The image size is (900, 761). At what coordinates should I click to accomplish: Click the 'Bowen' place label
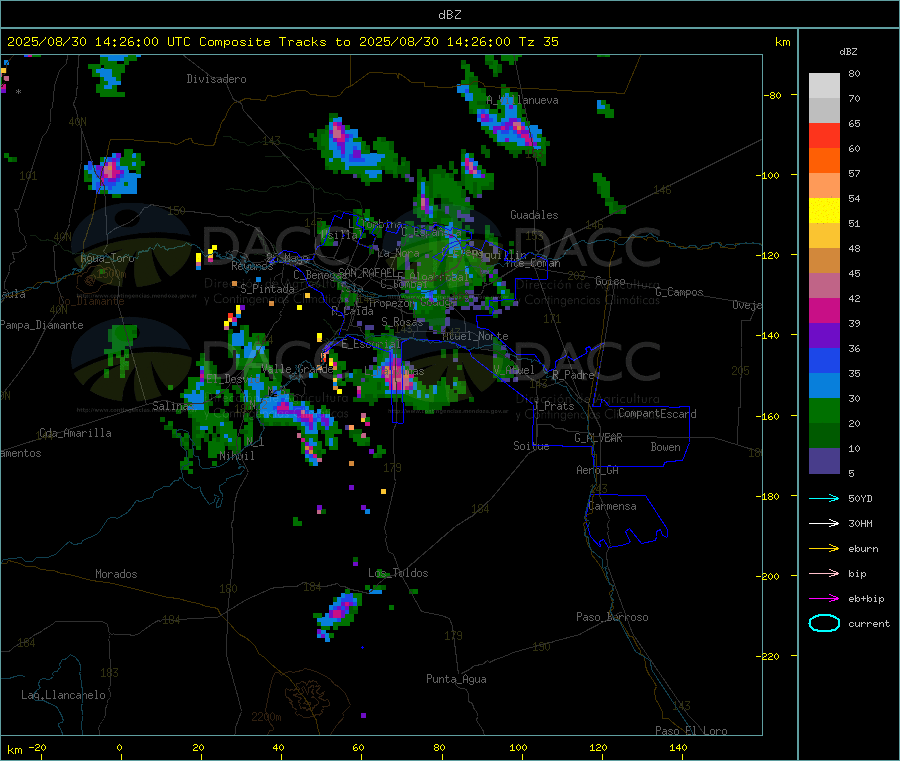pyautogui.click(x=665, y=447)
